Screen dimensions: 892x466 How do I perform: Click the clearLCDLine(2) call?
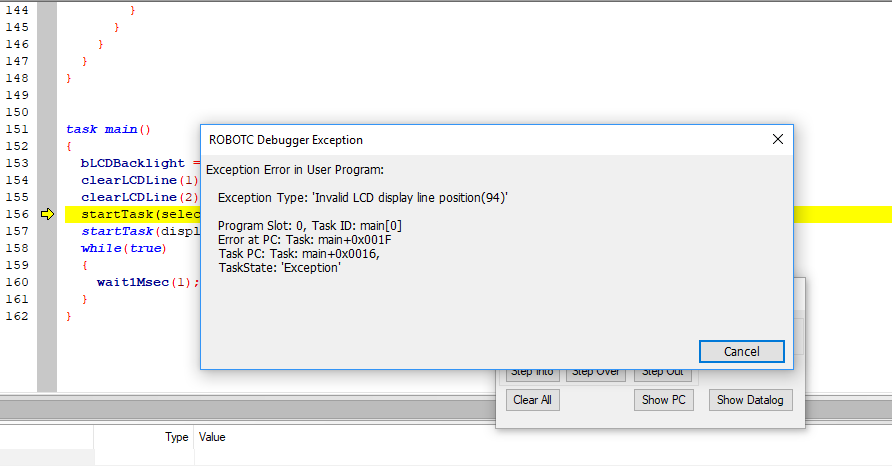click(139, 197)
